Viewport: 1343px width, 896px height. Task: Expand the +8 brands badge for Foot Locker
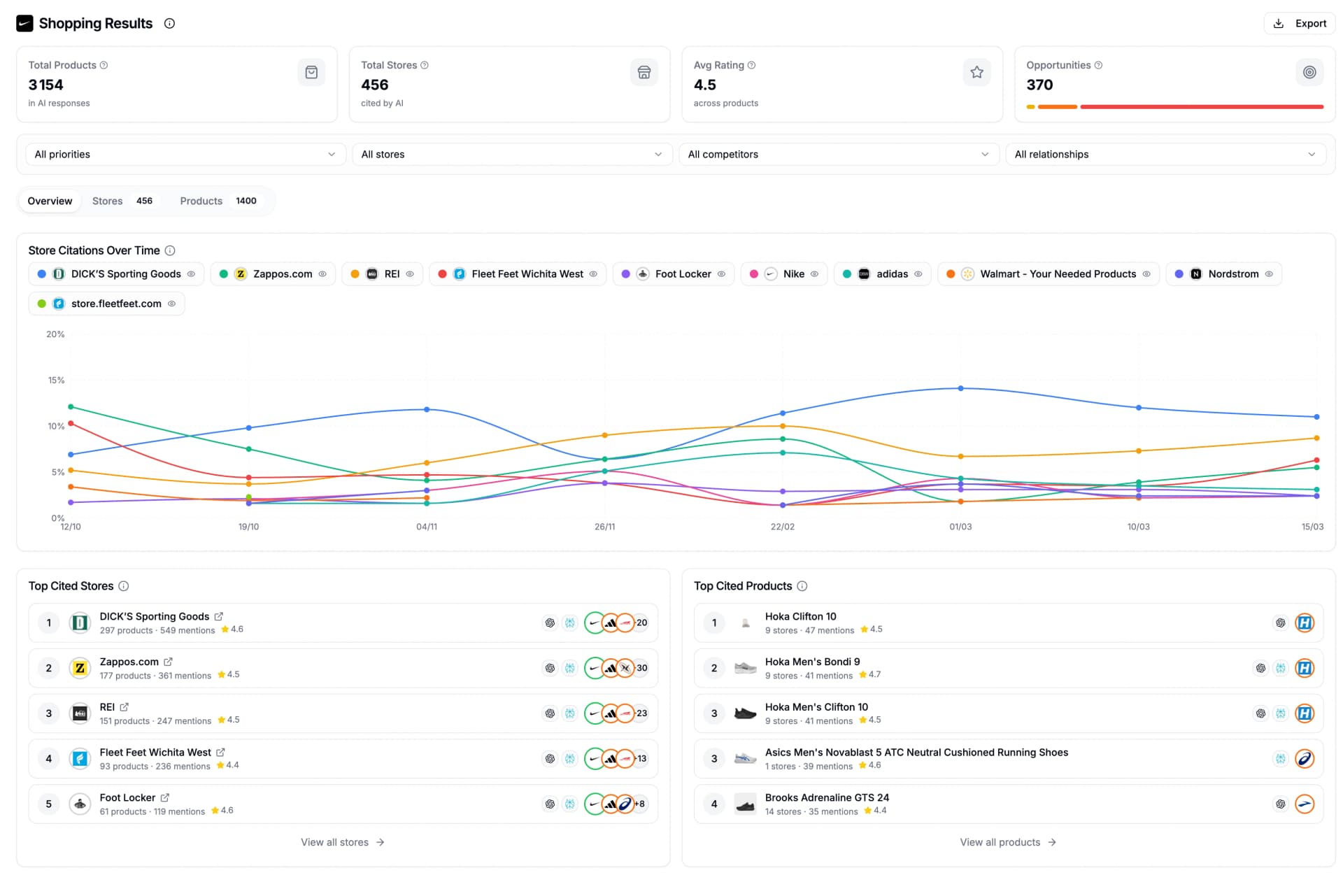click(x=640, y=804)
